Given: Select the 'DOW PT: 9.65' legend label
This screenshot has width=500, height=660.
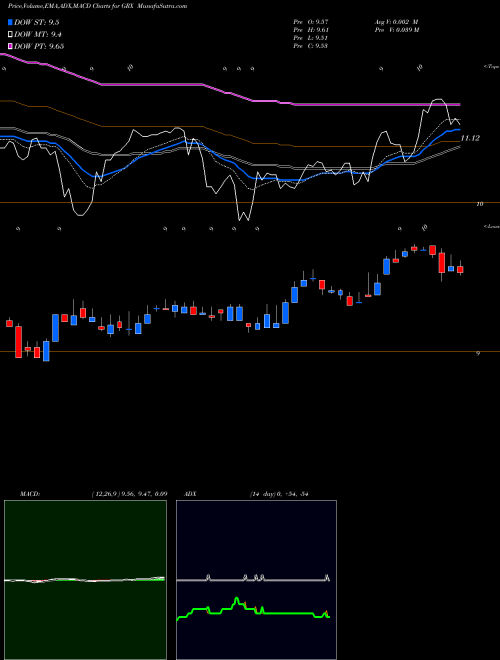Looking at the screenshot, I should point(39,46).
